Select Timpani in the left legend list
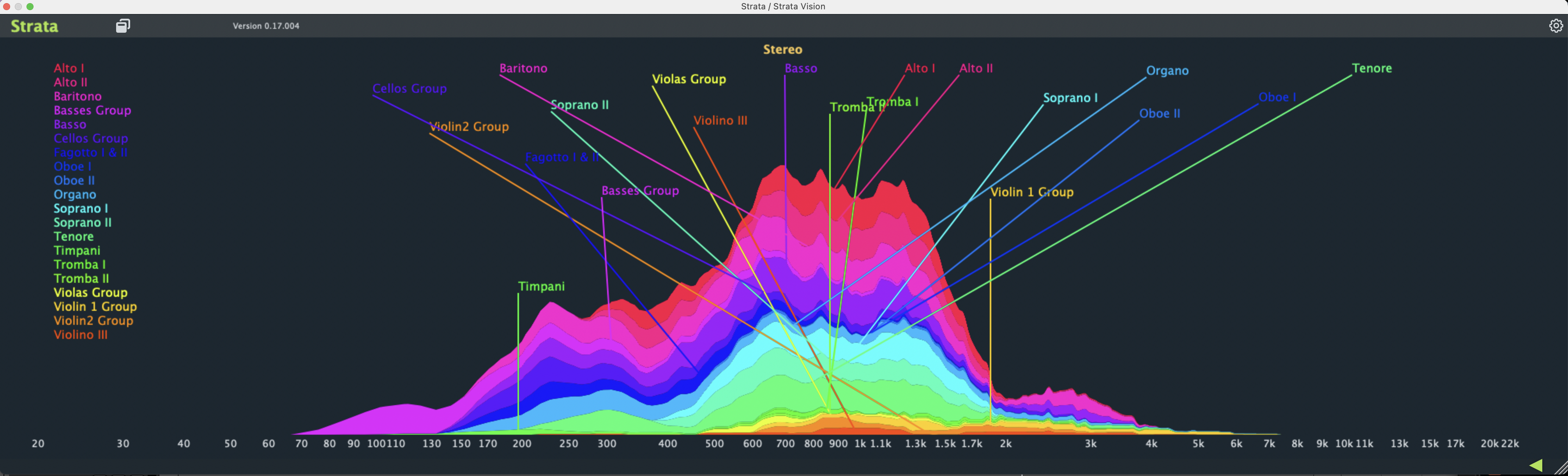This screenshot has height=476, width=1568. tap(77, 251)
